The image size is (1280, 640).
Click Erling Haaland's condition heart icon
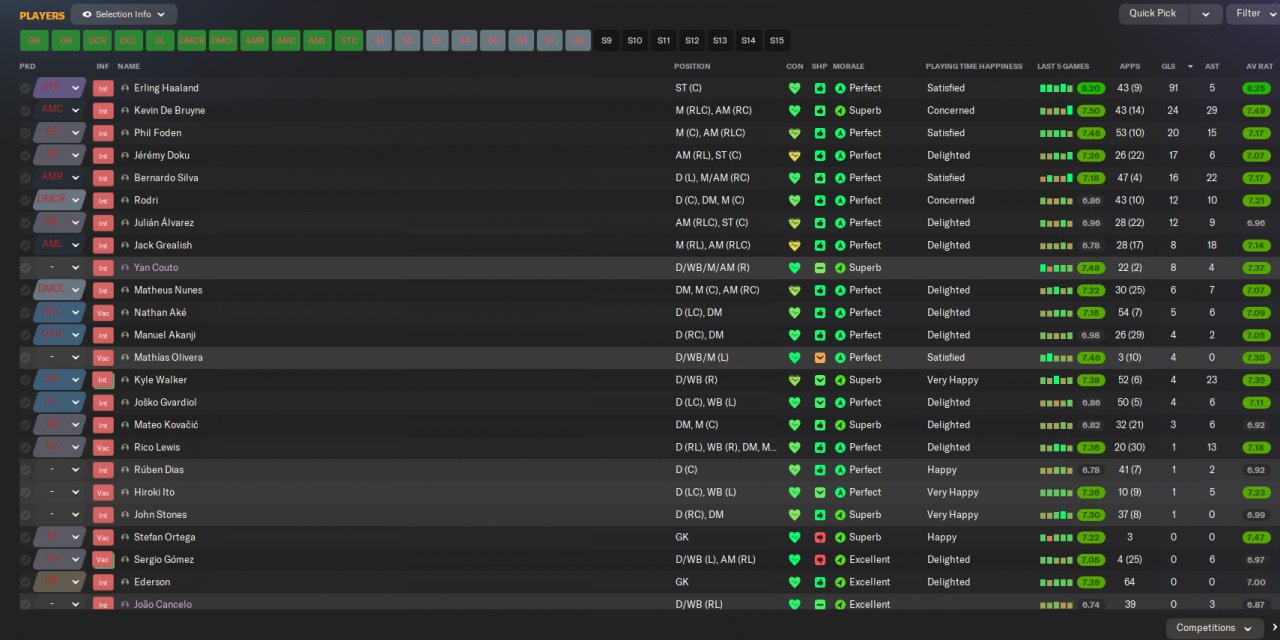pyautogui.click(x=795, y=88)
